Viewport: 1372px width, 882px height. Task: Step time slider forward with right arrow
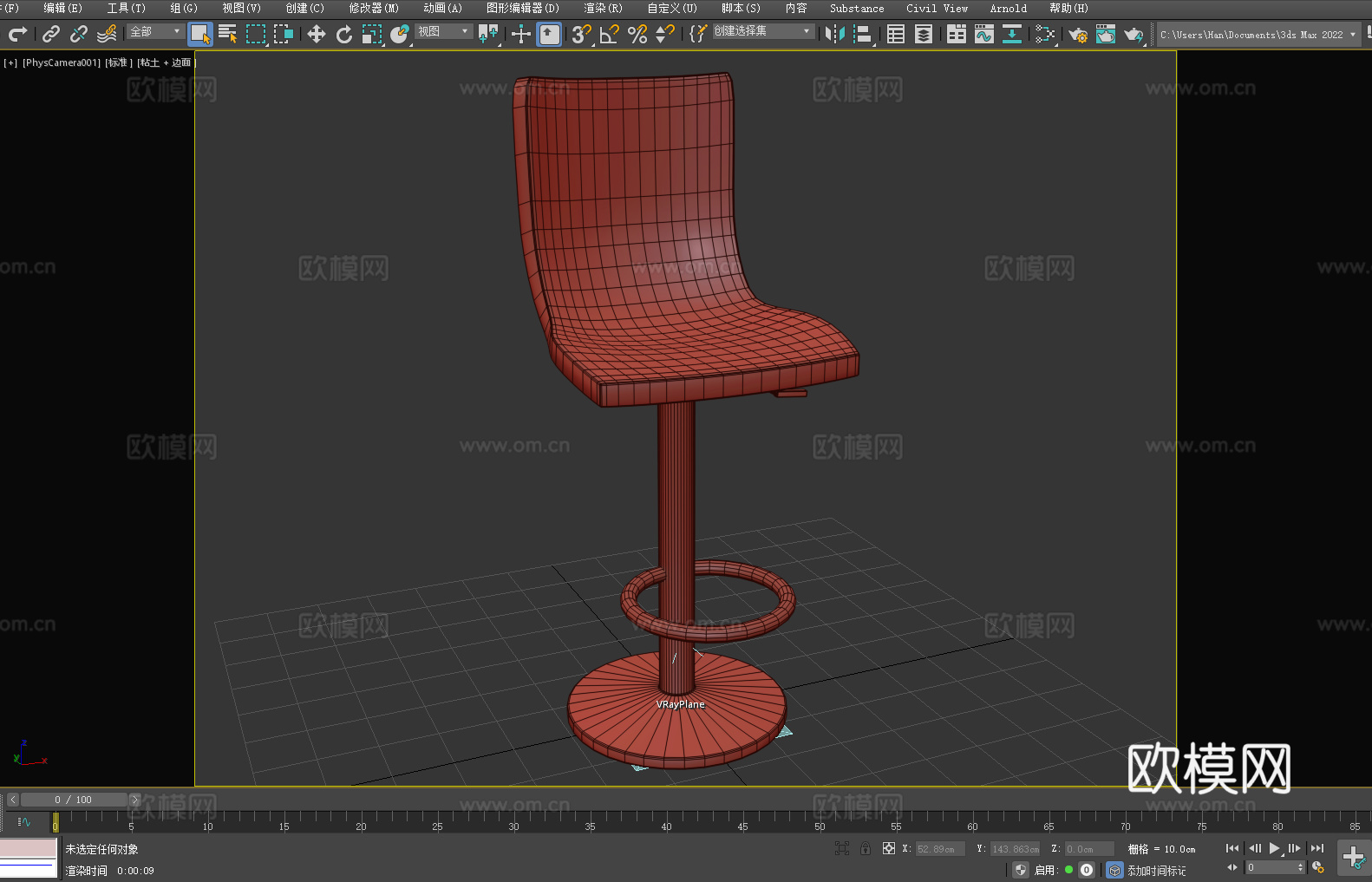pyautogui.click(x=134, y=800)
